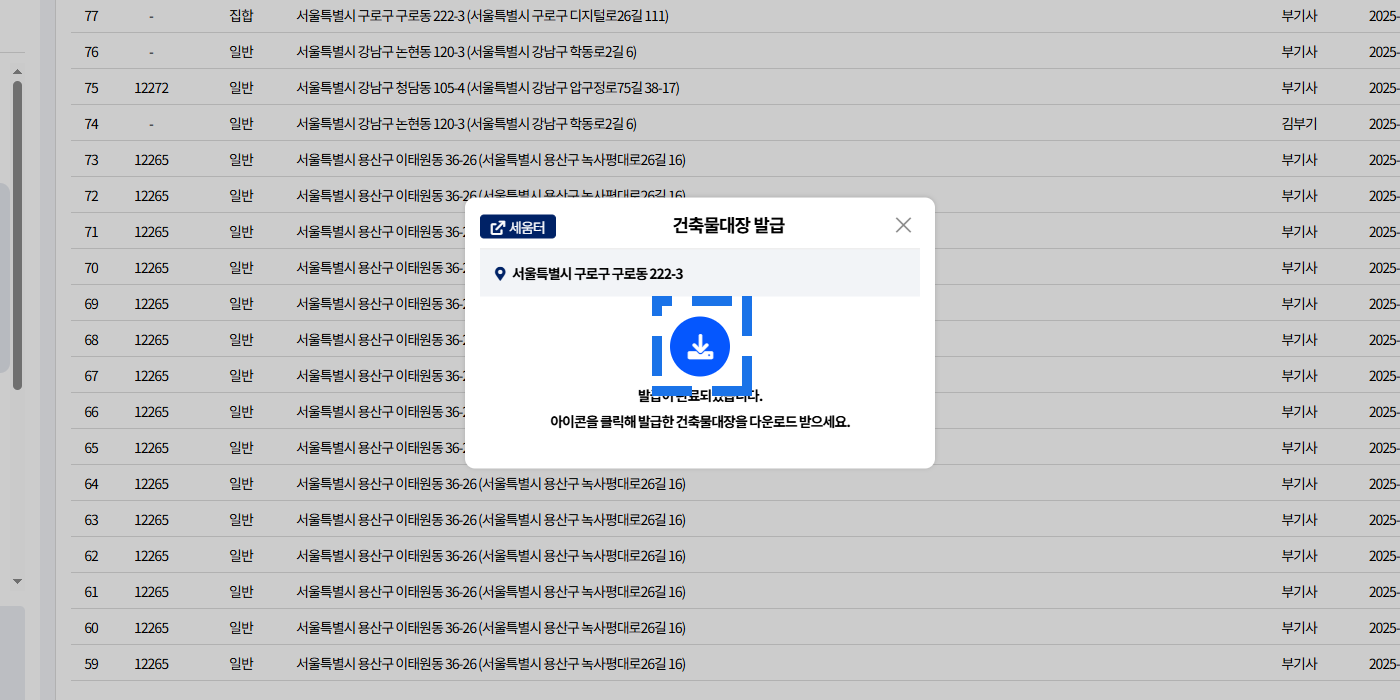1400x700 pixels.
Task: Click the location pin icon in dialog
Action: coord(500,274)
